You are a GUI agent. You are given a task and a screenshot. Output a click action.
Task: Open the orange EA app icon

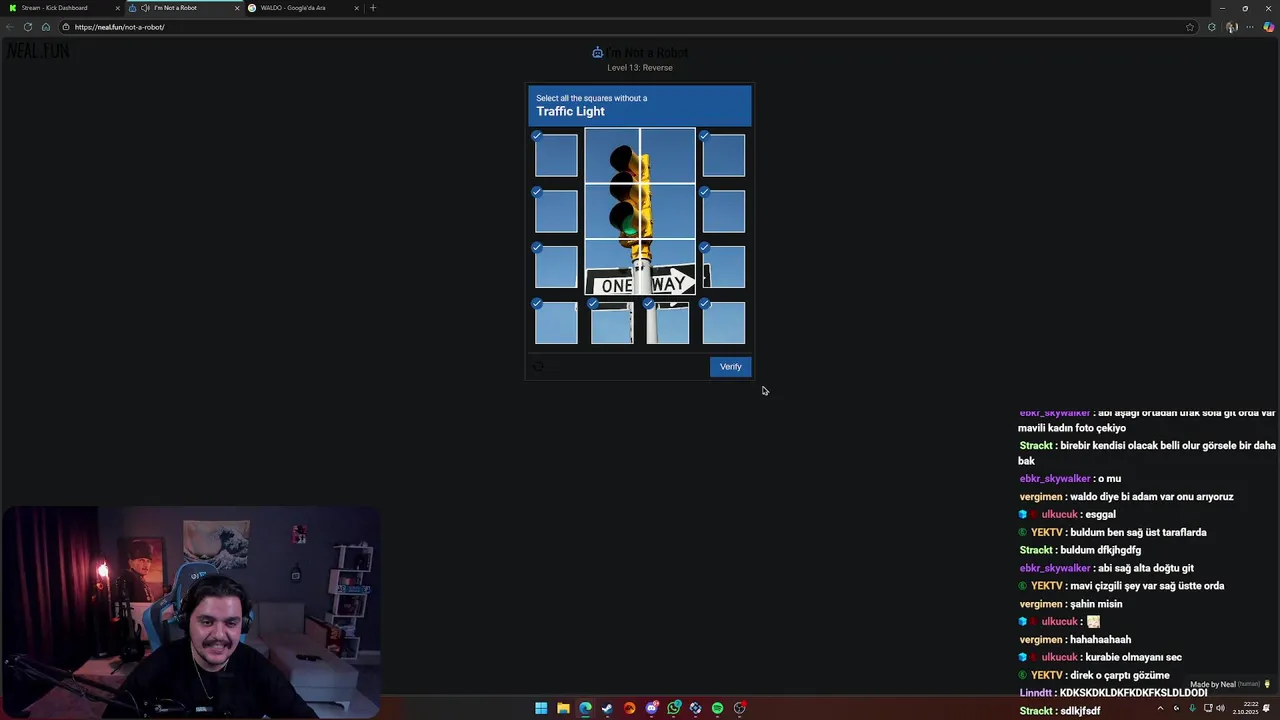(629, 708)
